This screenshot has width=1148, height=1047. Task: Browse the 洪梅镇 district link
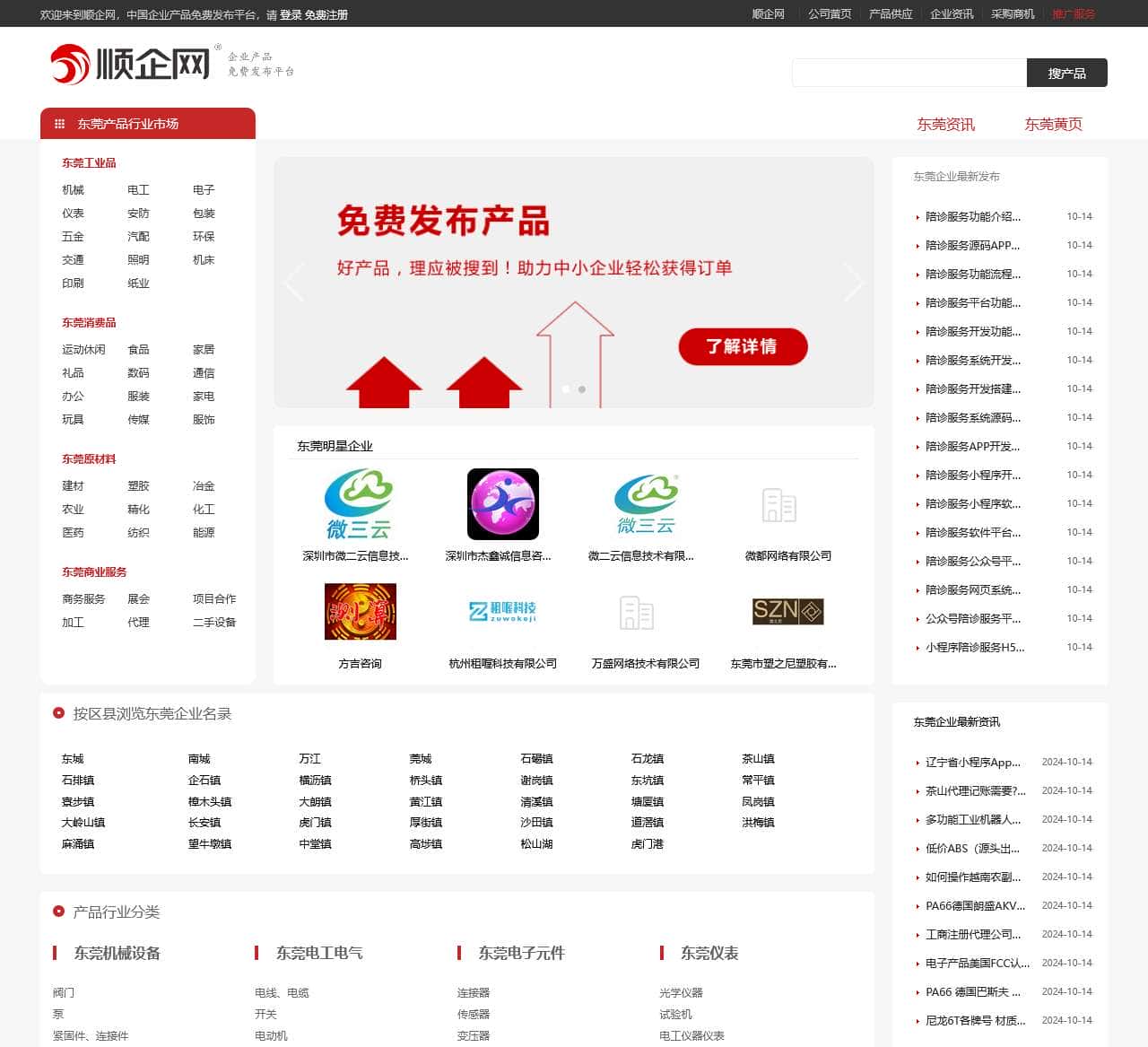point(759,823)
